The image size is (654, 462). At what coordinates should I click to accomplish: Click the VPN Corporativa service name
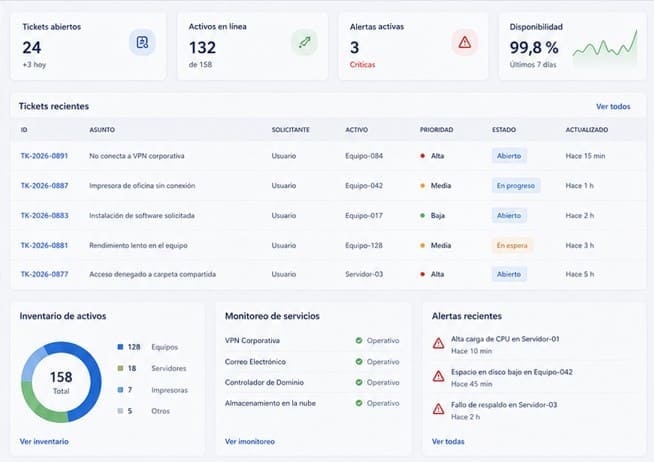[x=252, y=341]
